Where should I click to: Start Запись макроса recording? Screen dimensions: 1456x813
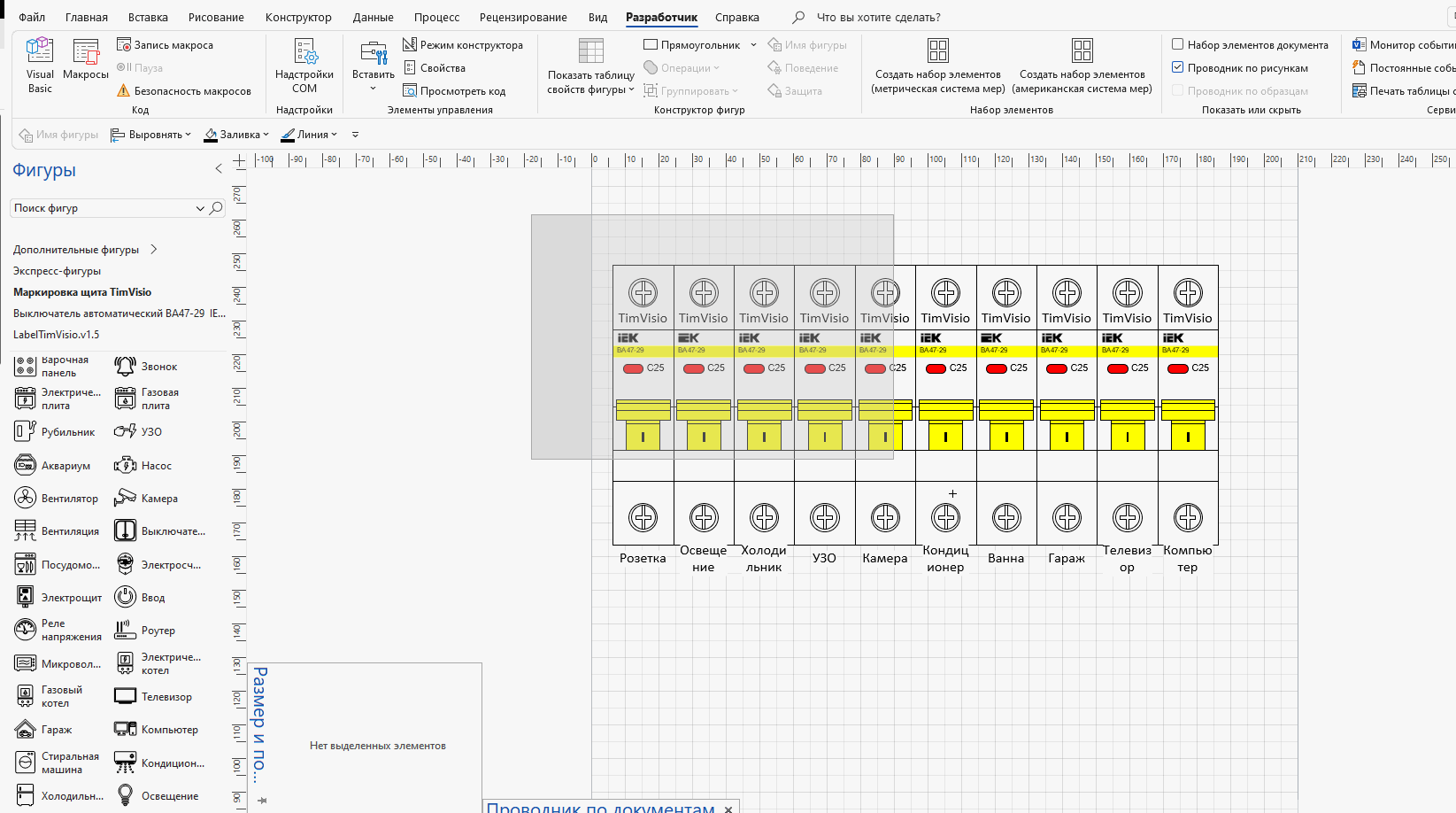166,45
